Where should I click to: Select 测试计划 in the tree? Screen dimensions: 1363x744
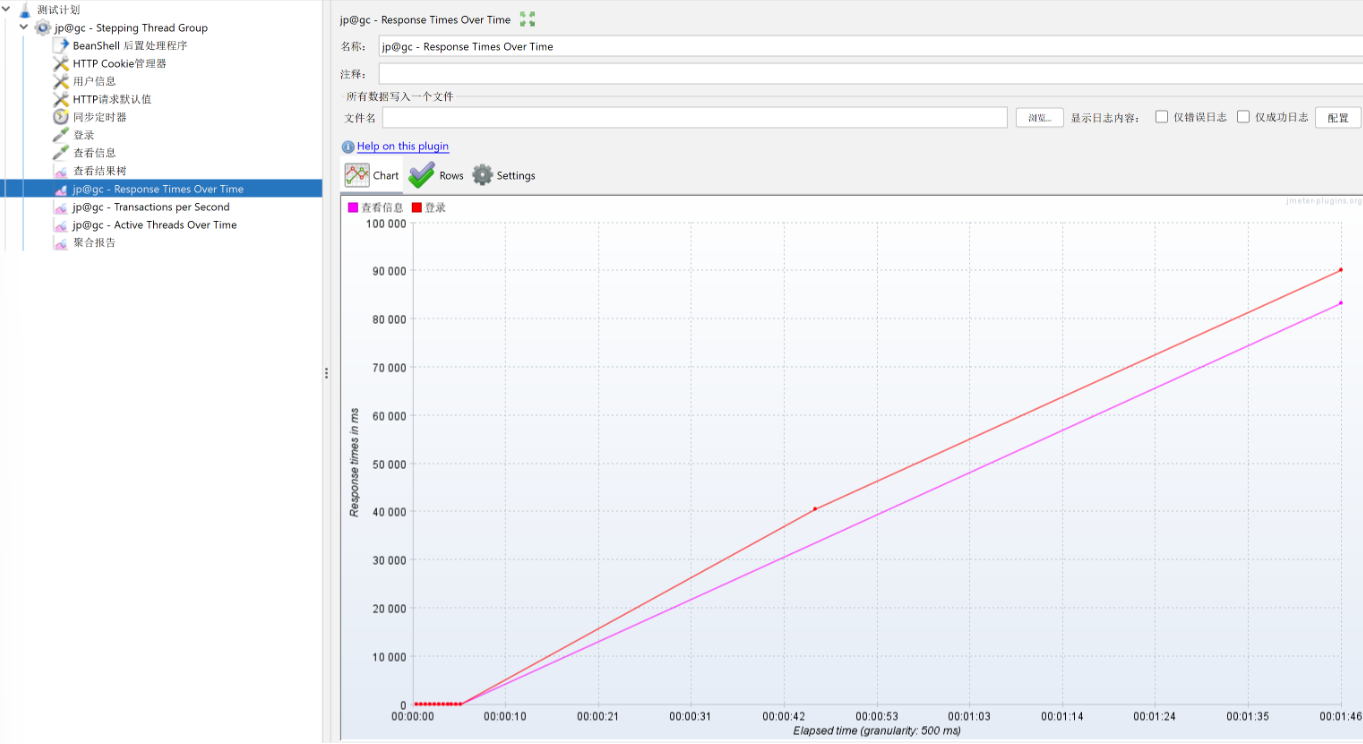pyautogui.click(x=58, y=10)
